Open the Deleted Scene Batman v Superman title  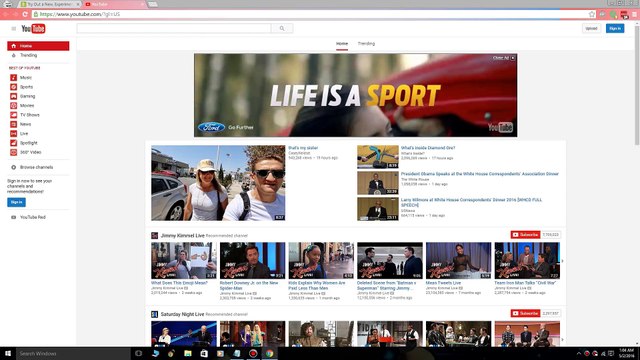pos(387,285)
